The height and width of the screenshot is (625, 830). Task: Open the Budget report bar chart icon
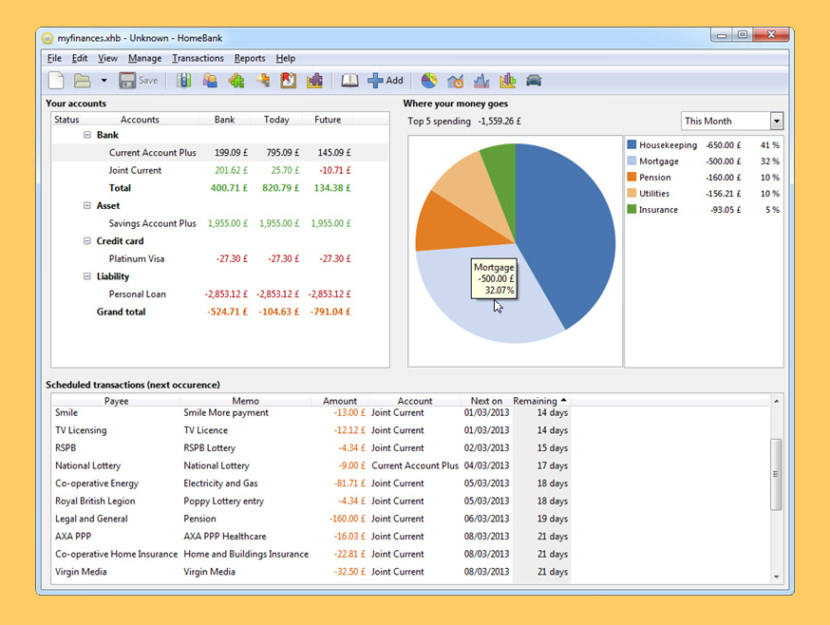pyautogui.click(x=508, y=80)
